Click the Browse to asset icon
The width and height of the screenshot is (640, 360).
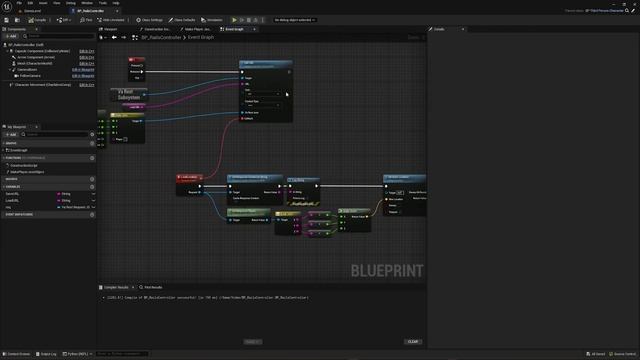tap(17, 20)
